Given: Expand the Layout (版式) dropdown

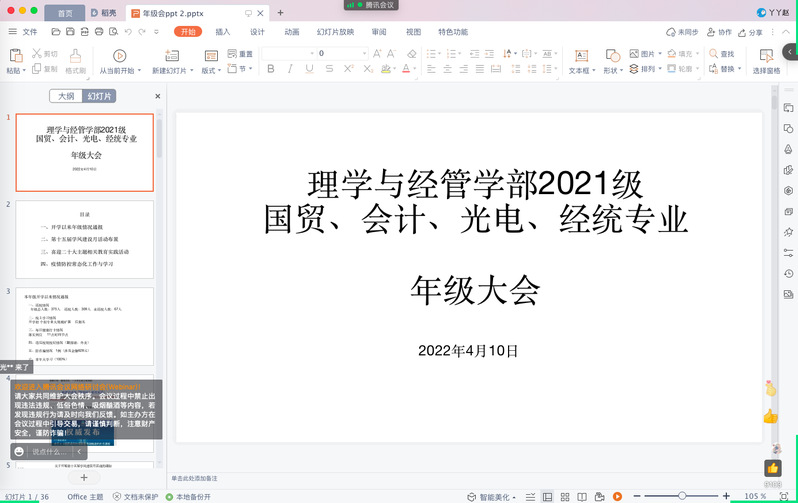Looking at the screenshot, I should 211,70.
